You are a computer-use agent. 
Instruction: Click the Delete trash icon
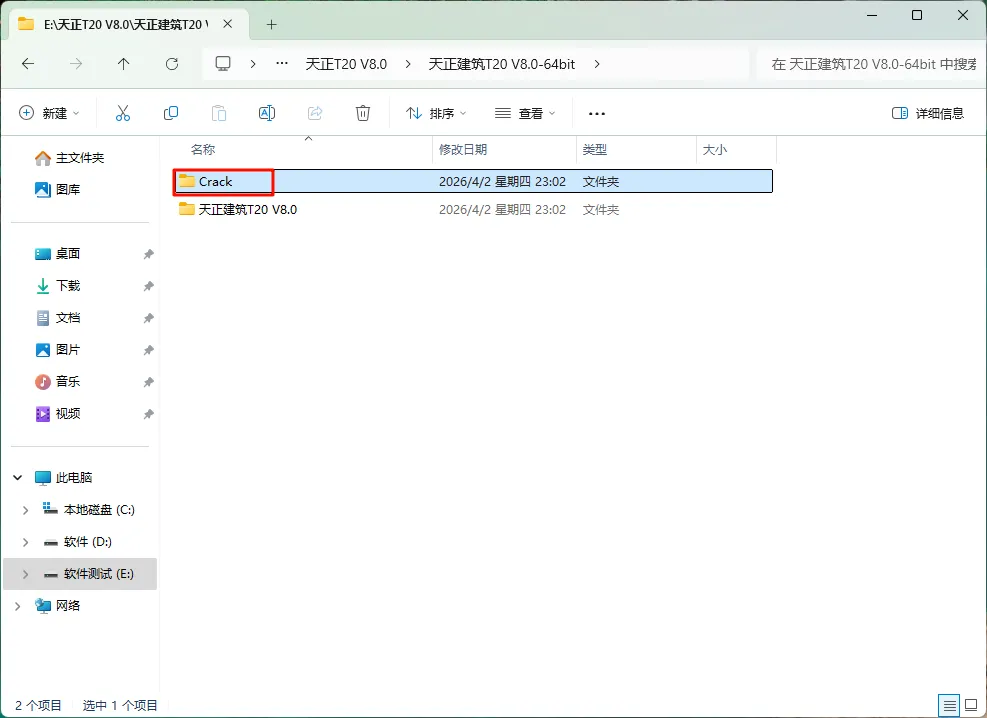(x=363, y=113)
